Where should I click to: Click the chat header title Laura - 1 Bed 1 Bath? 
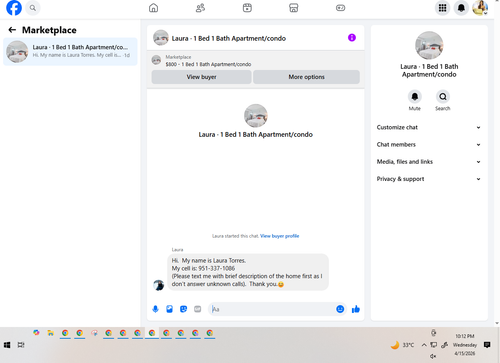[229, 38]
